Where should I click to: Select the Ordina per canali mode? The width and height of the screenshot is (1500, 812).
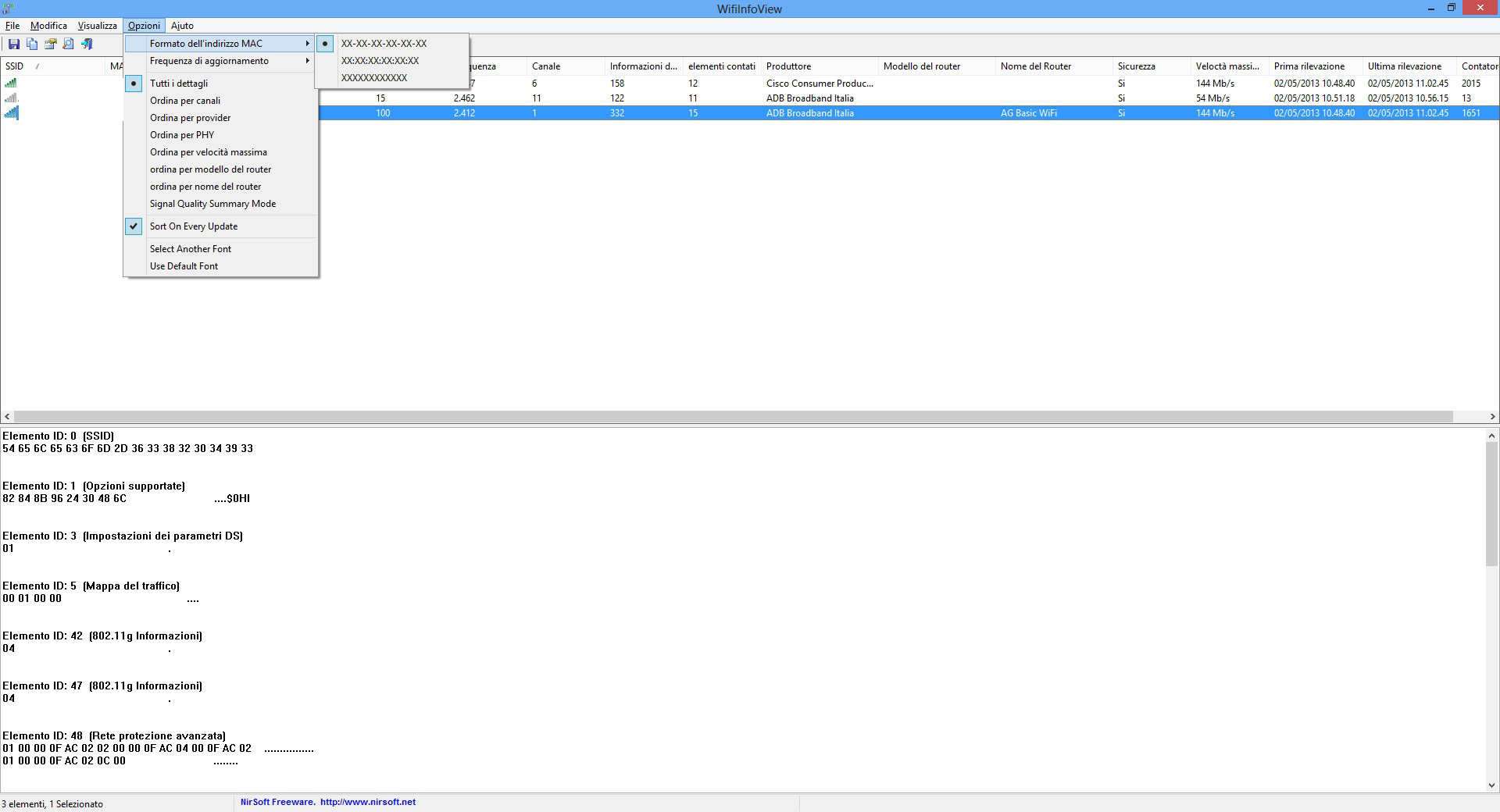click(221, 101)
